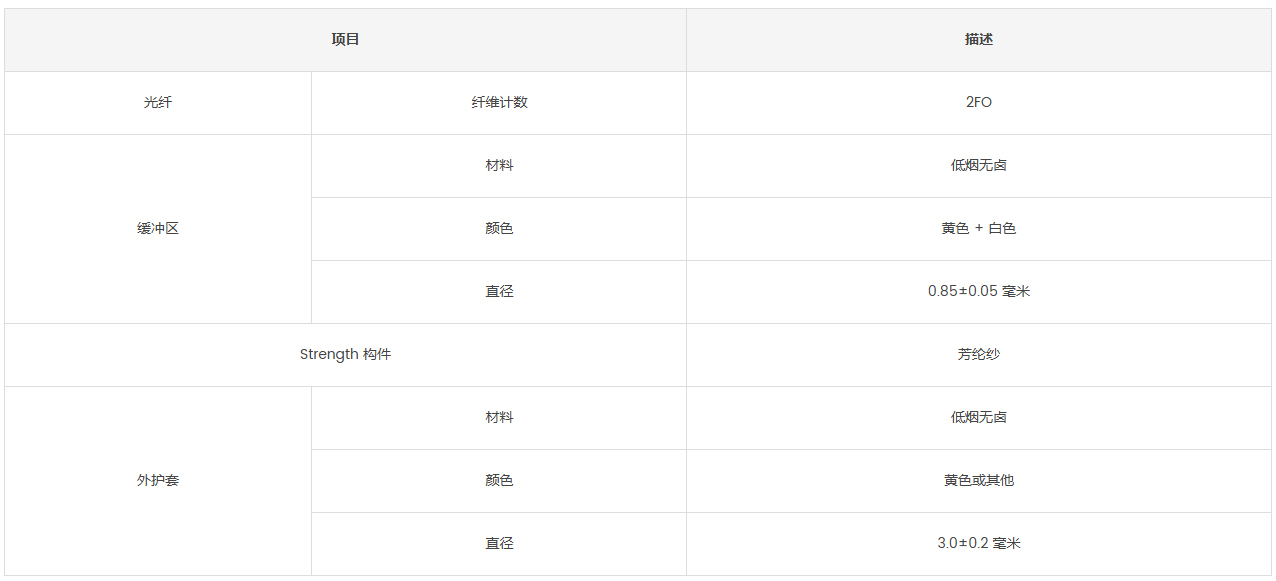Select the 黄色 + 白色 value
The height and width of the screenshot is (581, 1276).
[x=979, y=229]
